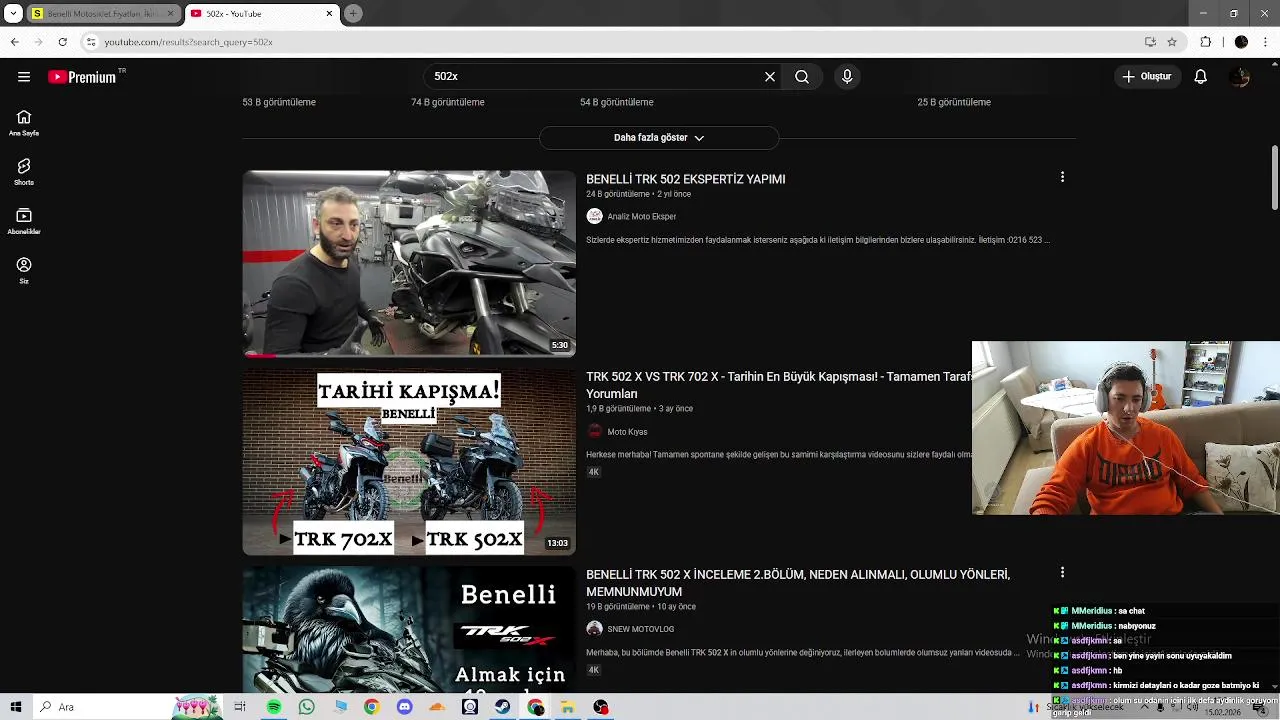Viewport: 1280px width, 720px height.
Task: Start voice search with the microphone
Action: click(x=847, y=77)
